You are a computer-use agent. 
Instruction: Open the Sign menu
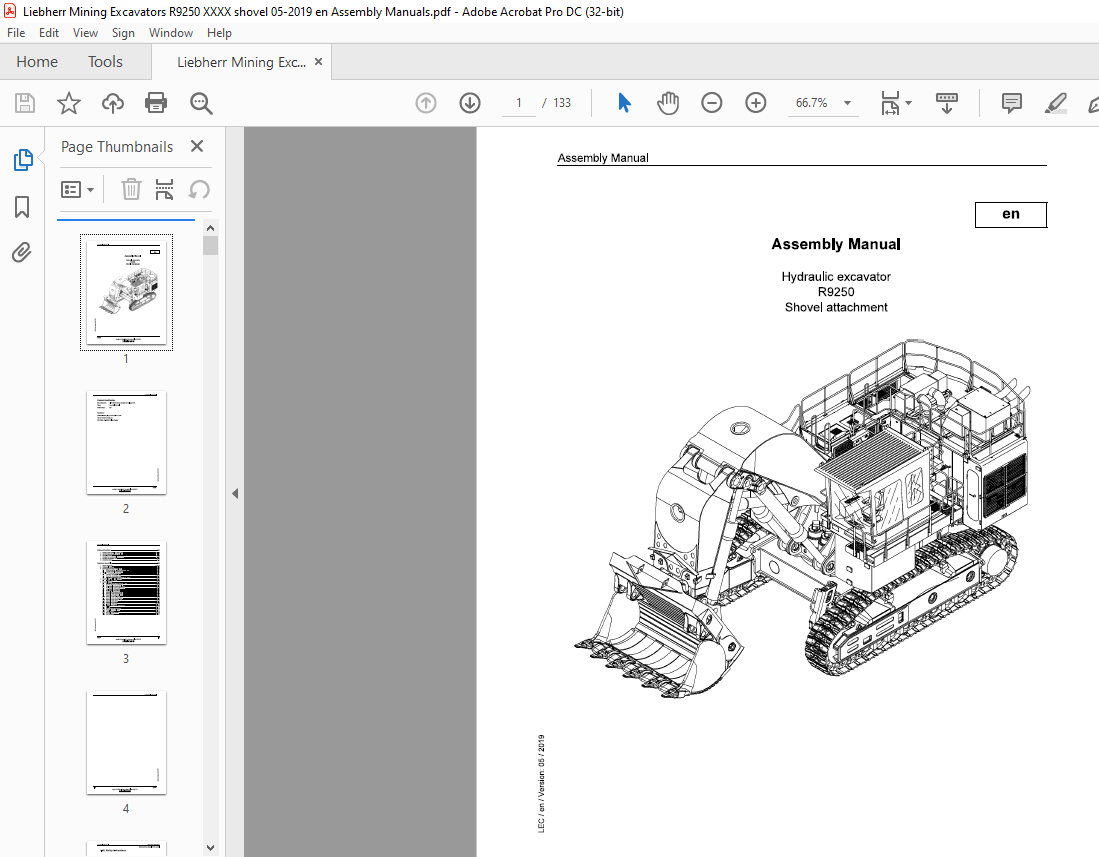(x=123, y=33)
